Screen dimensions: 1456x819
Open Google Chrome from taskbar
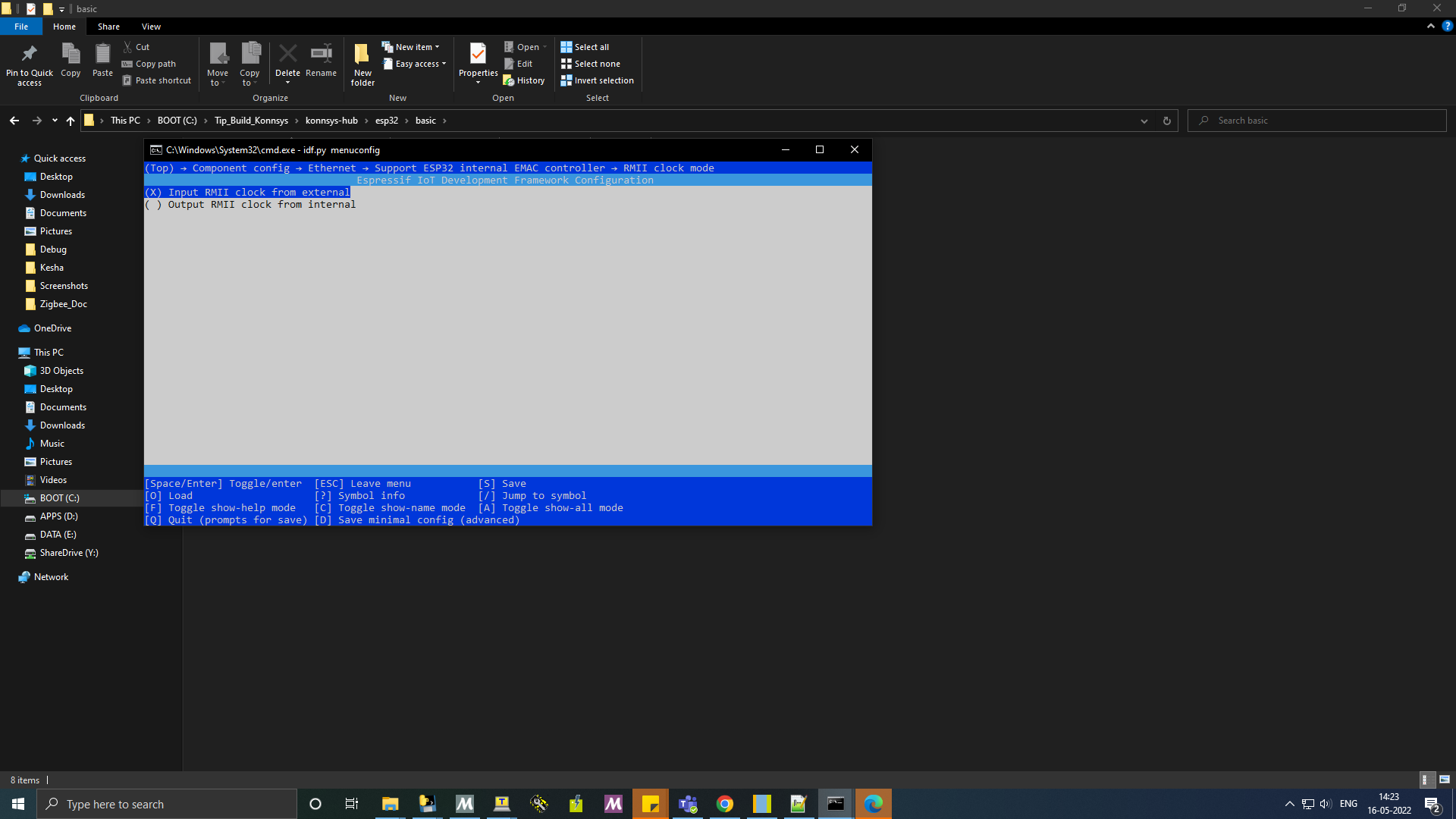pos(725,804)
